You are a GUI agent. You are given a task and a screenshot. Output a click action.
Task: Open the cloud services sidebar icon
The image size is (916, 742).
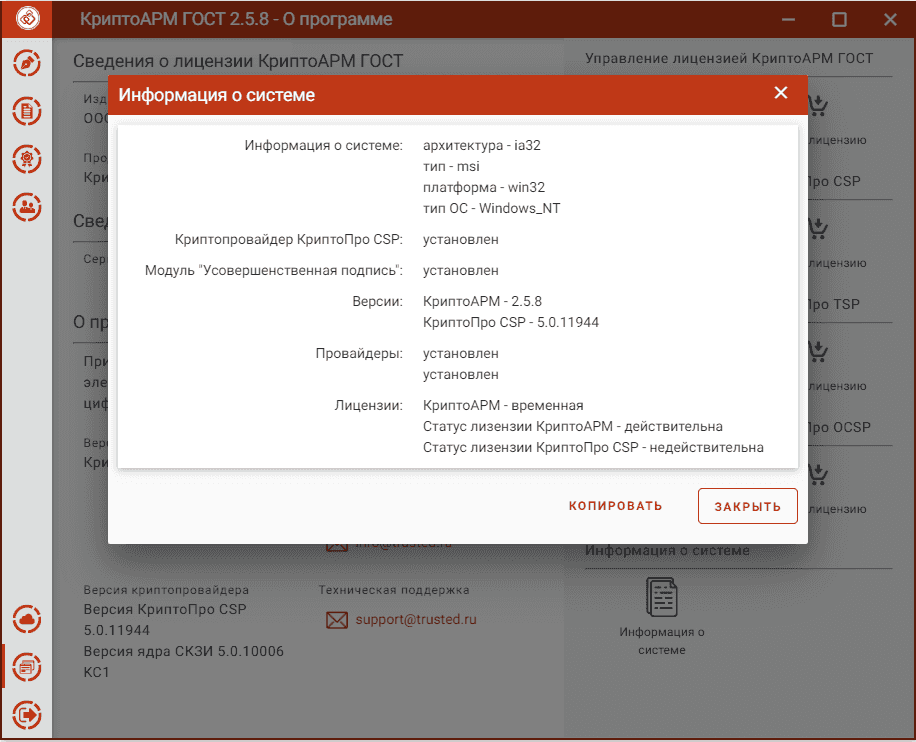pos(27,619)
